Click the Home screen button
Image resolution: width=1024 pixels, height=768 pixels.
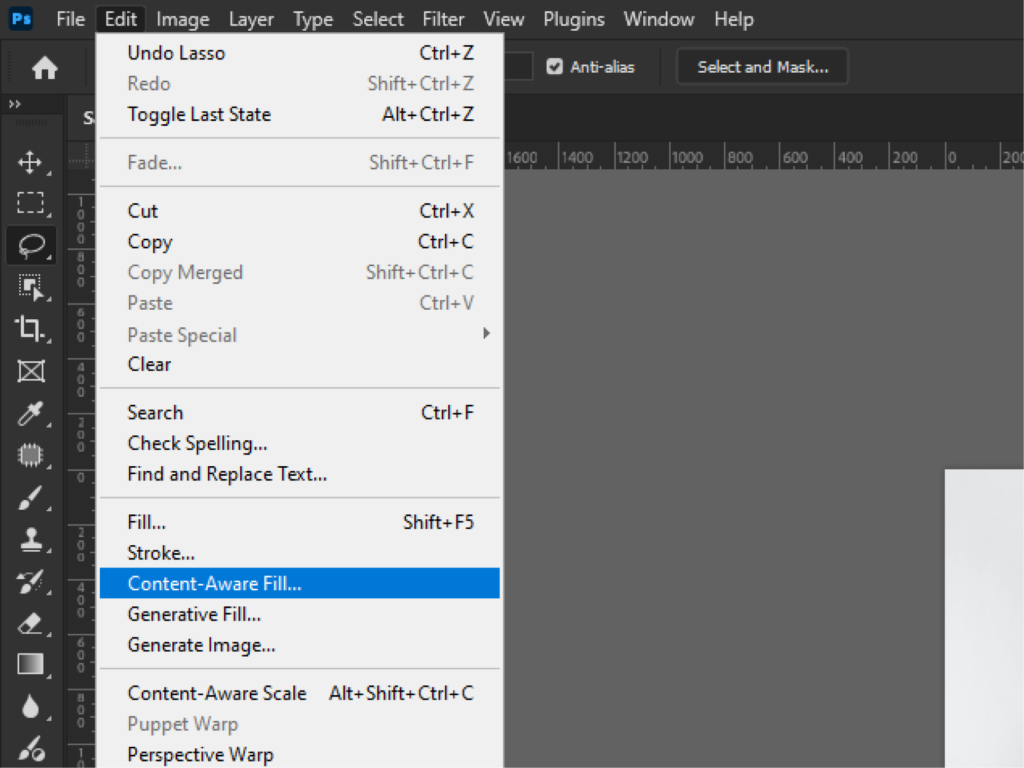coord(47,66)
